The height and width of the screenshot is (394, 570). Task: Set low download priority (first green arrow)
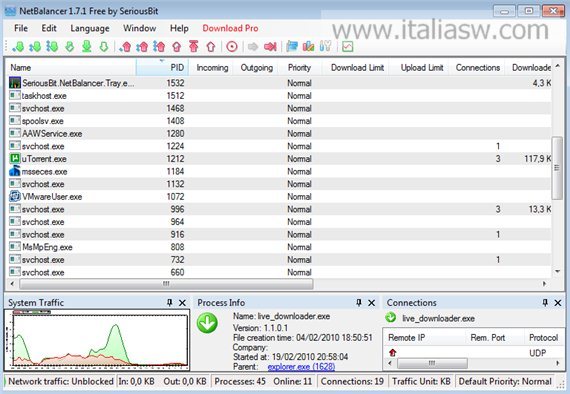(18, 47)
